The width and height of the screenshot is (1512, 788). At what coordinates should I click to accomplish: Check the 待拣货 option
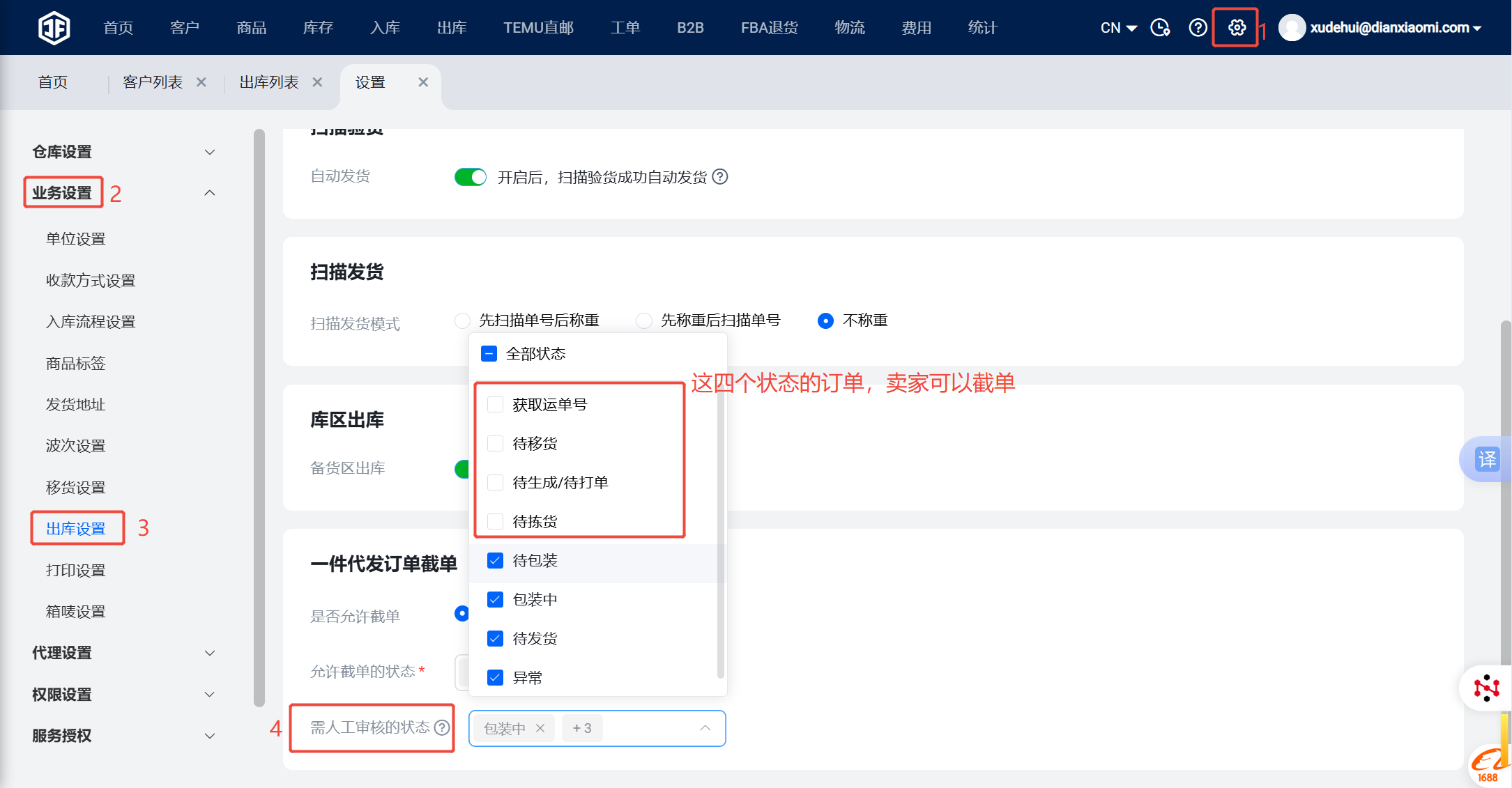pyautogui.click(x=496, y=522)
